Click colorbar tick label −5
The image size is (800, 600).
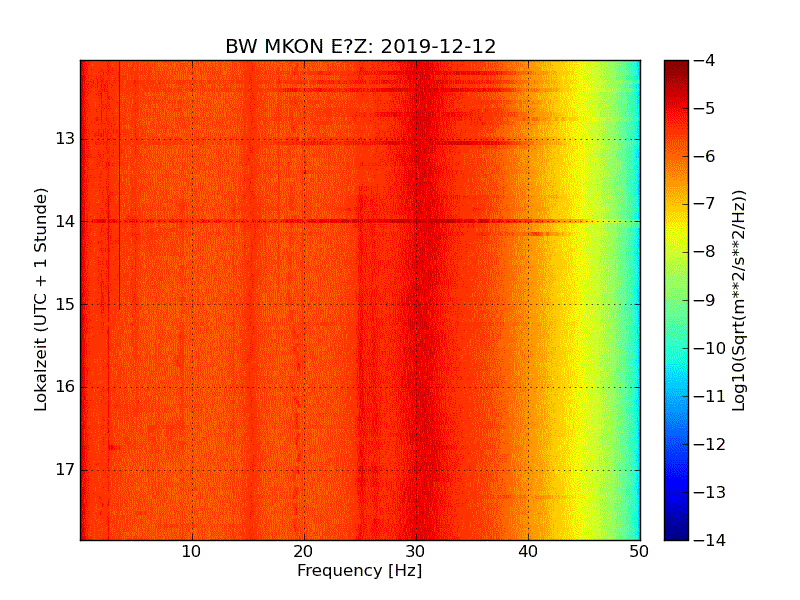(705, 109)
